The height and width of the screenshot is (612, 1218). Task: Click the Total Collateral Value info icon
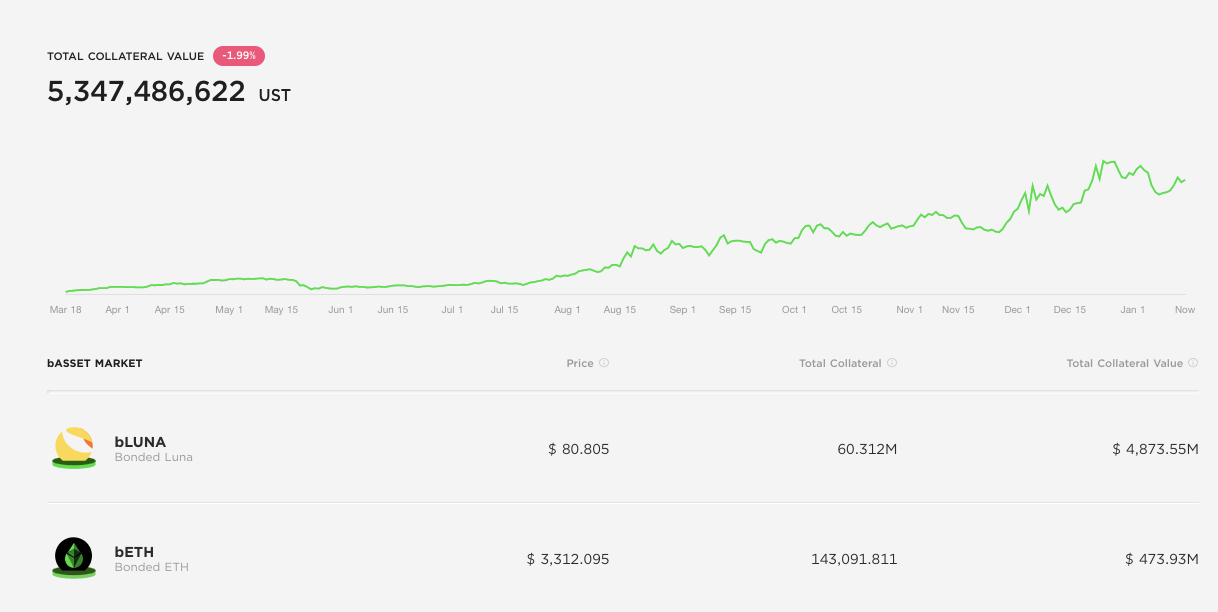1193,363
